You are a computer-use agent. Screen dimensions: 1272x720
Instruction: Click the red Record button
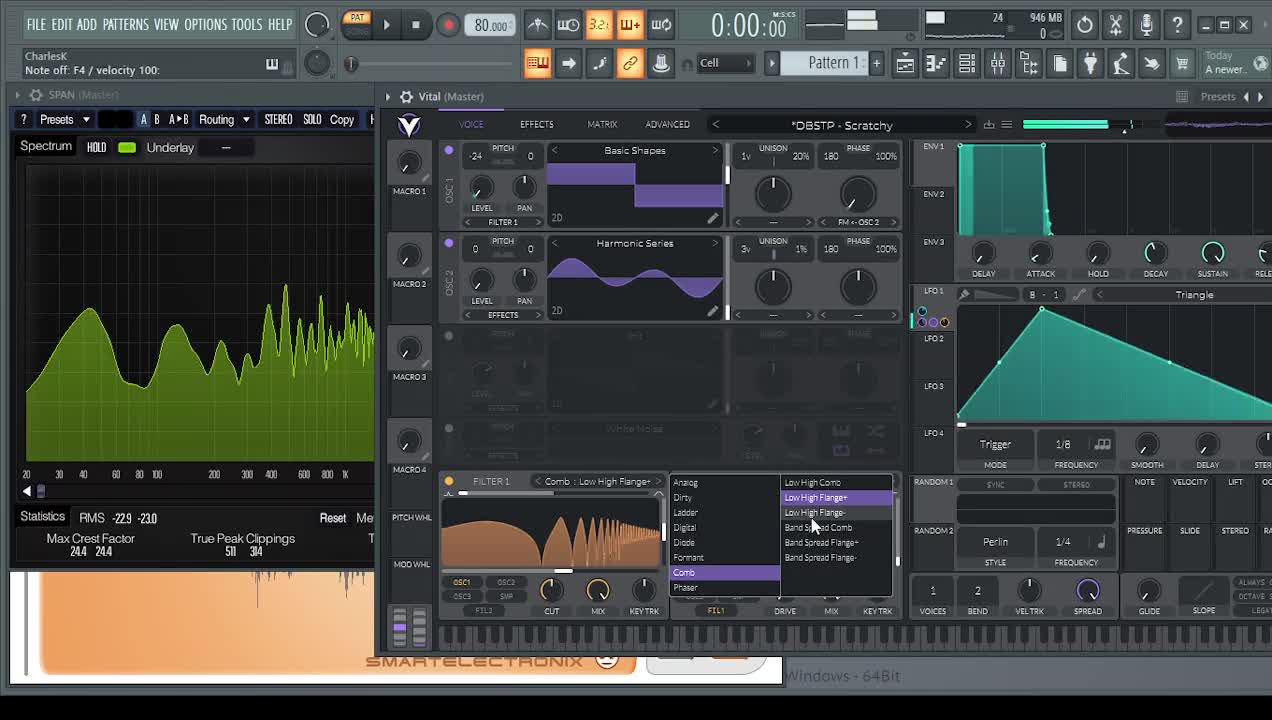(448, 25)
